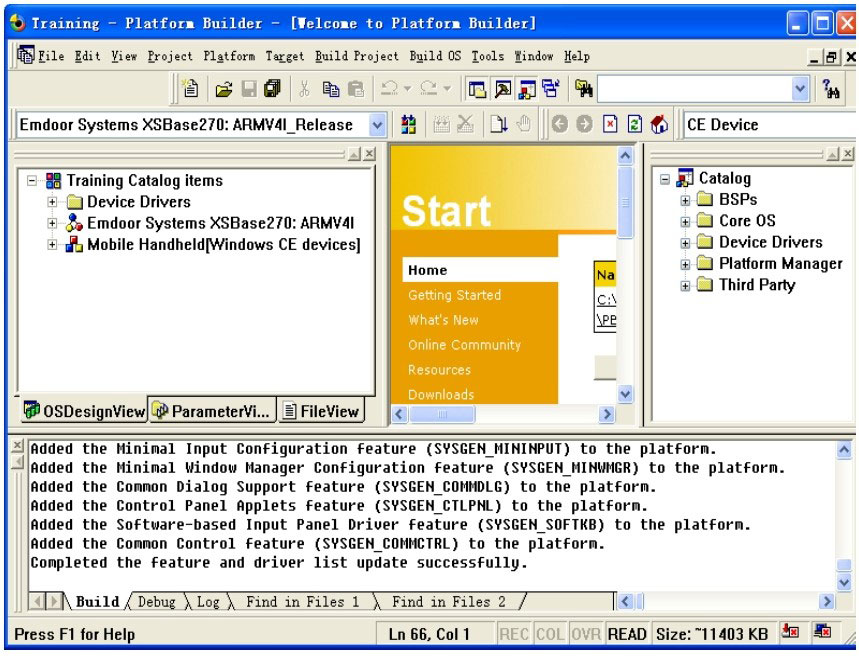
Task: Open the Getting Started link
Action: [454, 295]
